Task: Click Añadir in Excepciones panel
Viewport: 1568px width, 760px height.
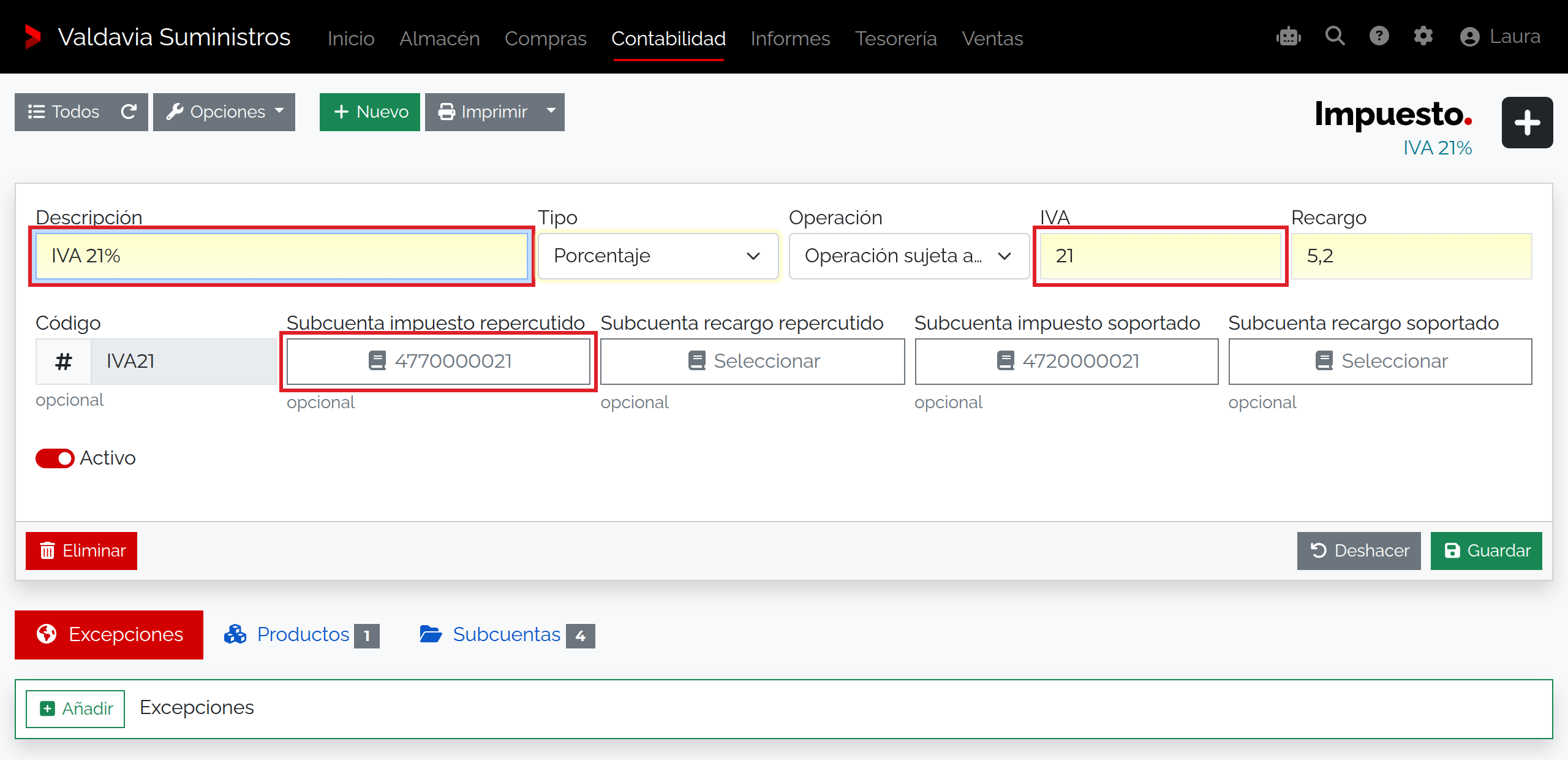Action: click(x=75, y=709)
